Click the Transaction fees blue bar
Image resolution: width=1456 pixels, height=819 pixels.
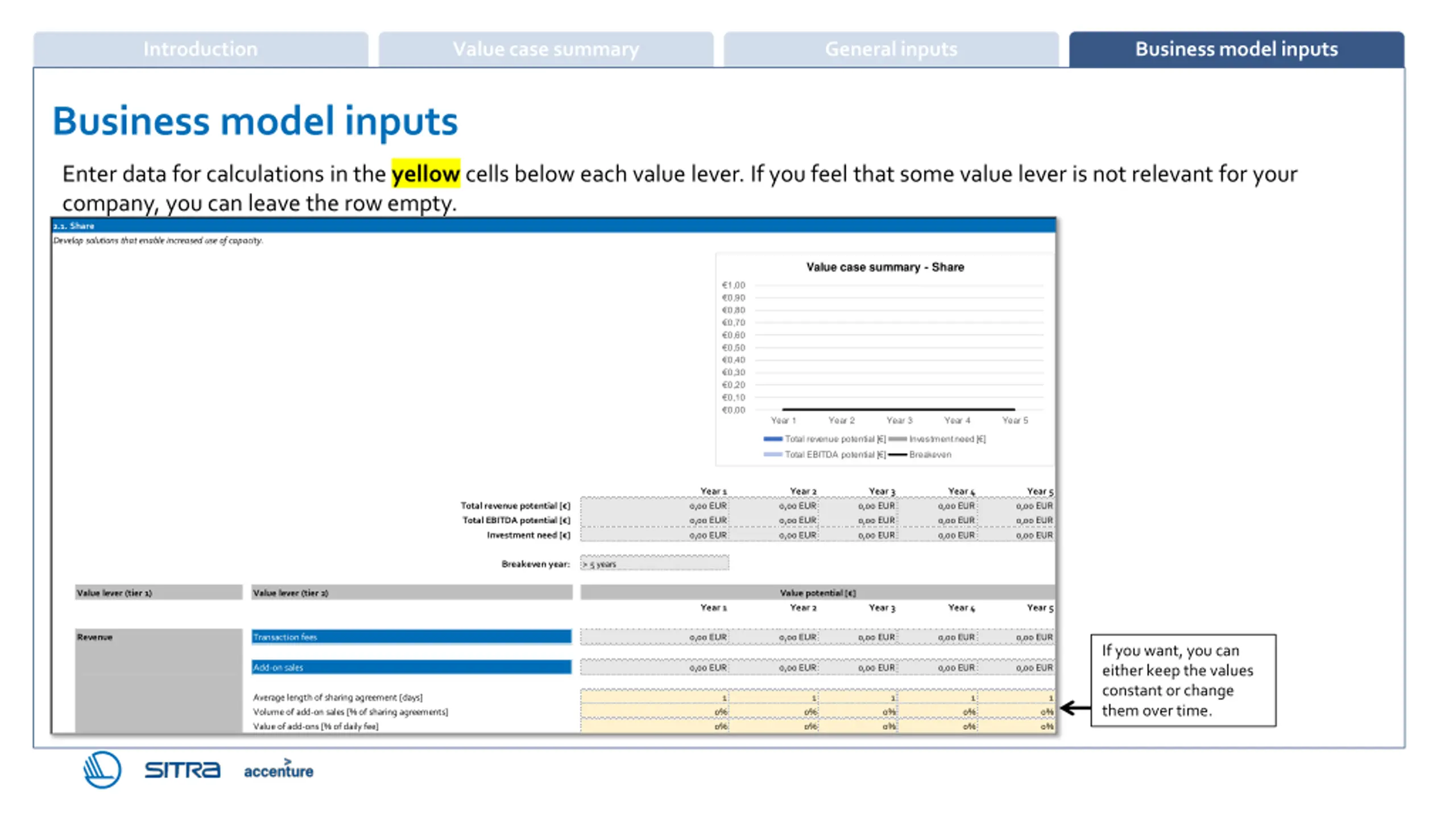tap(412, 637)
